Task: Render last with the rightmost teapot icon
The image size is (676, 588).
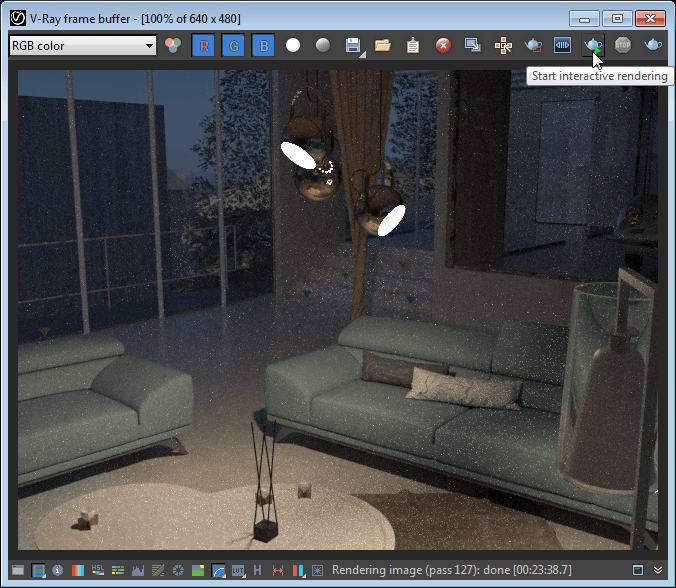Action: click(x=653, y=45)
